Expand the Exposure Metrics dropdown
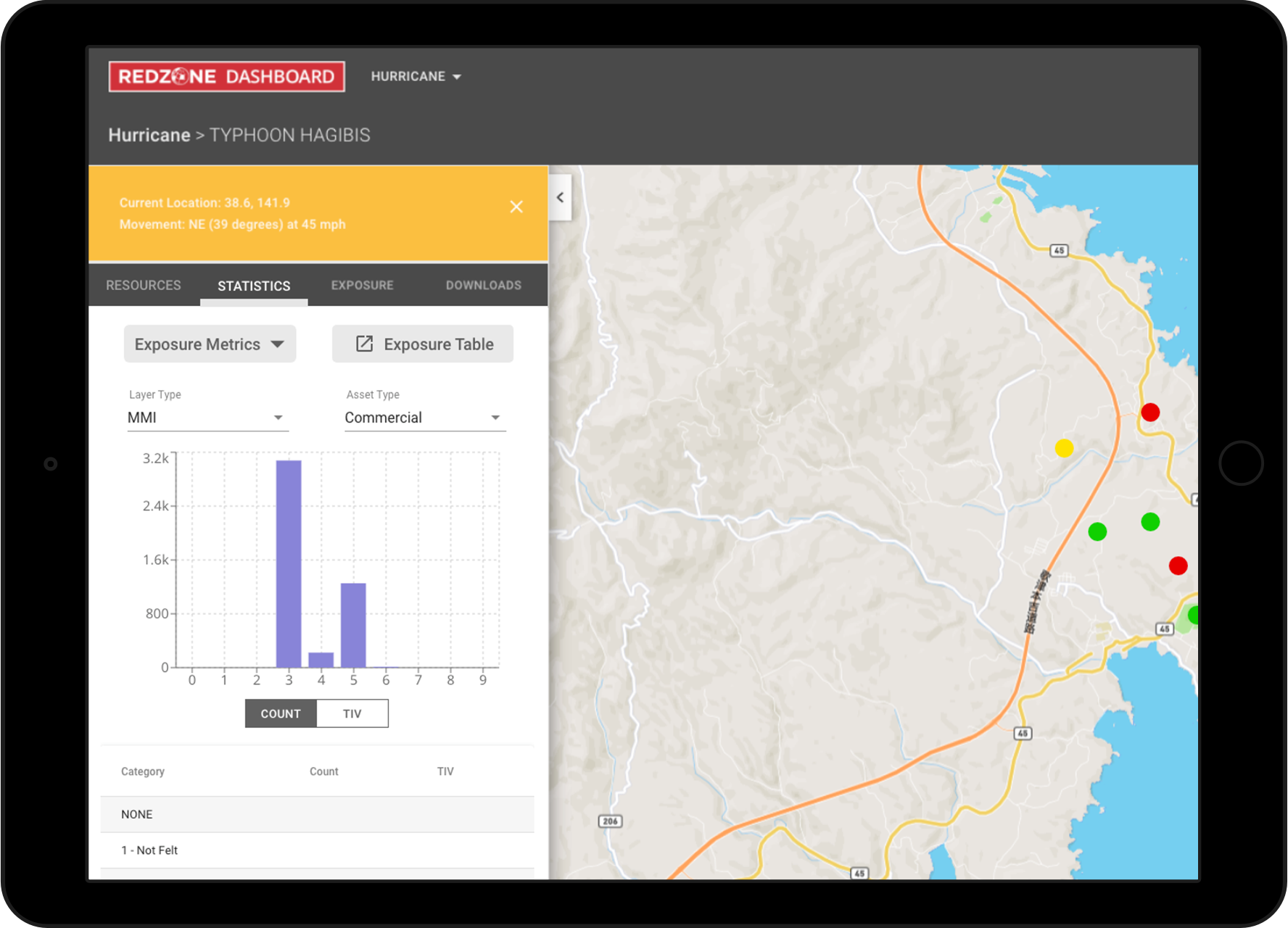Screen dimensions: 1288x928 (210, 344)
